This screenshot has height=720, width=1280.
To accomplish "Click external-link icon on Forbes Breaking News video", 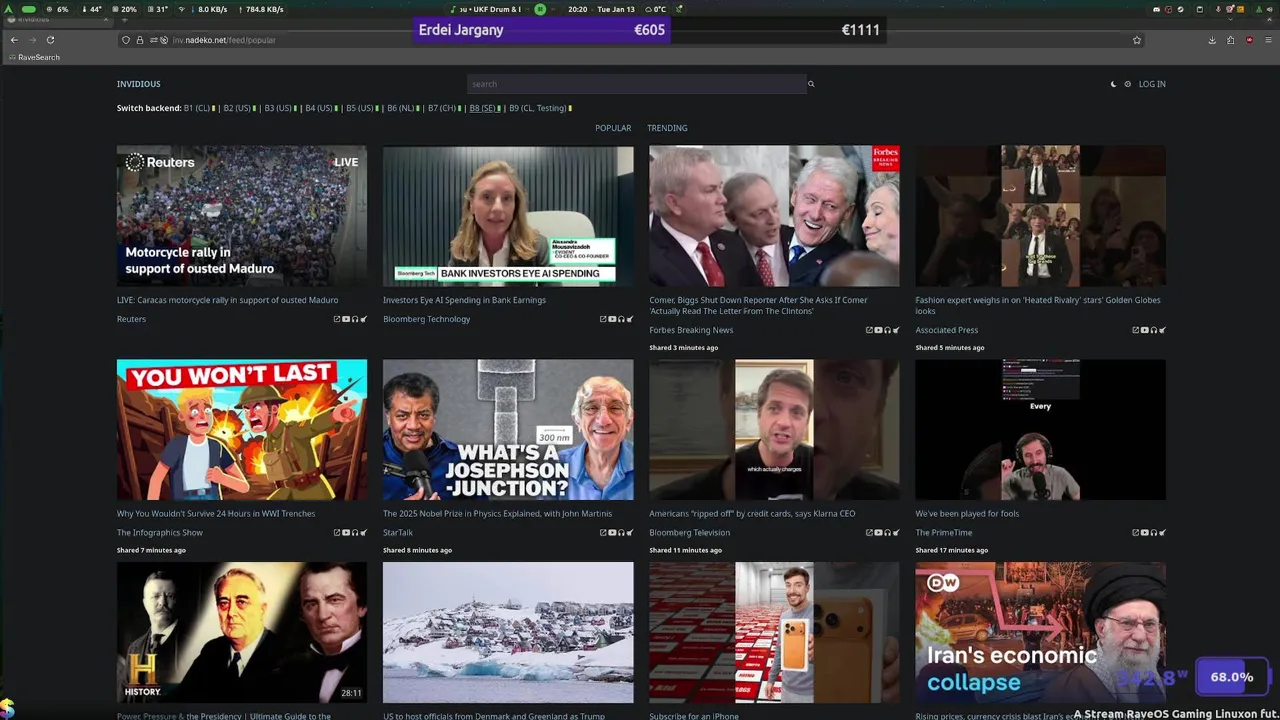I will click(x=869, y=330).
